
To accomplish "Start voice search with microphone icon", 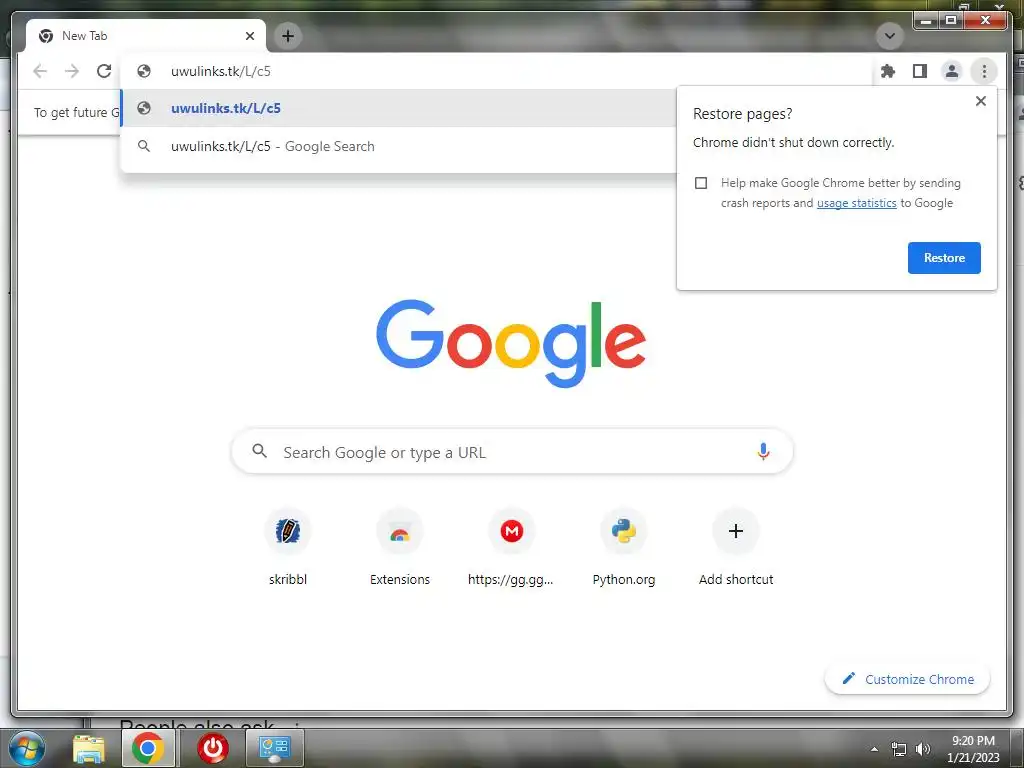I will point(763,451).
